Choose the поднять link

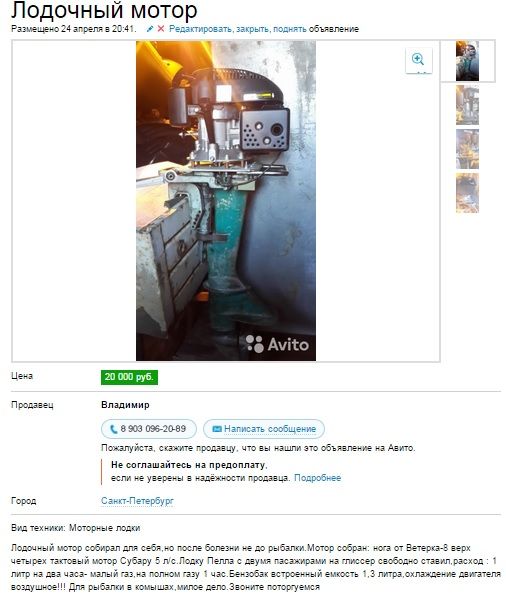[290, 29]
